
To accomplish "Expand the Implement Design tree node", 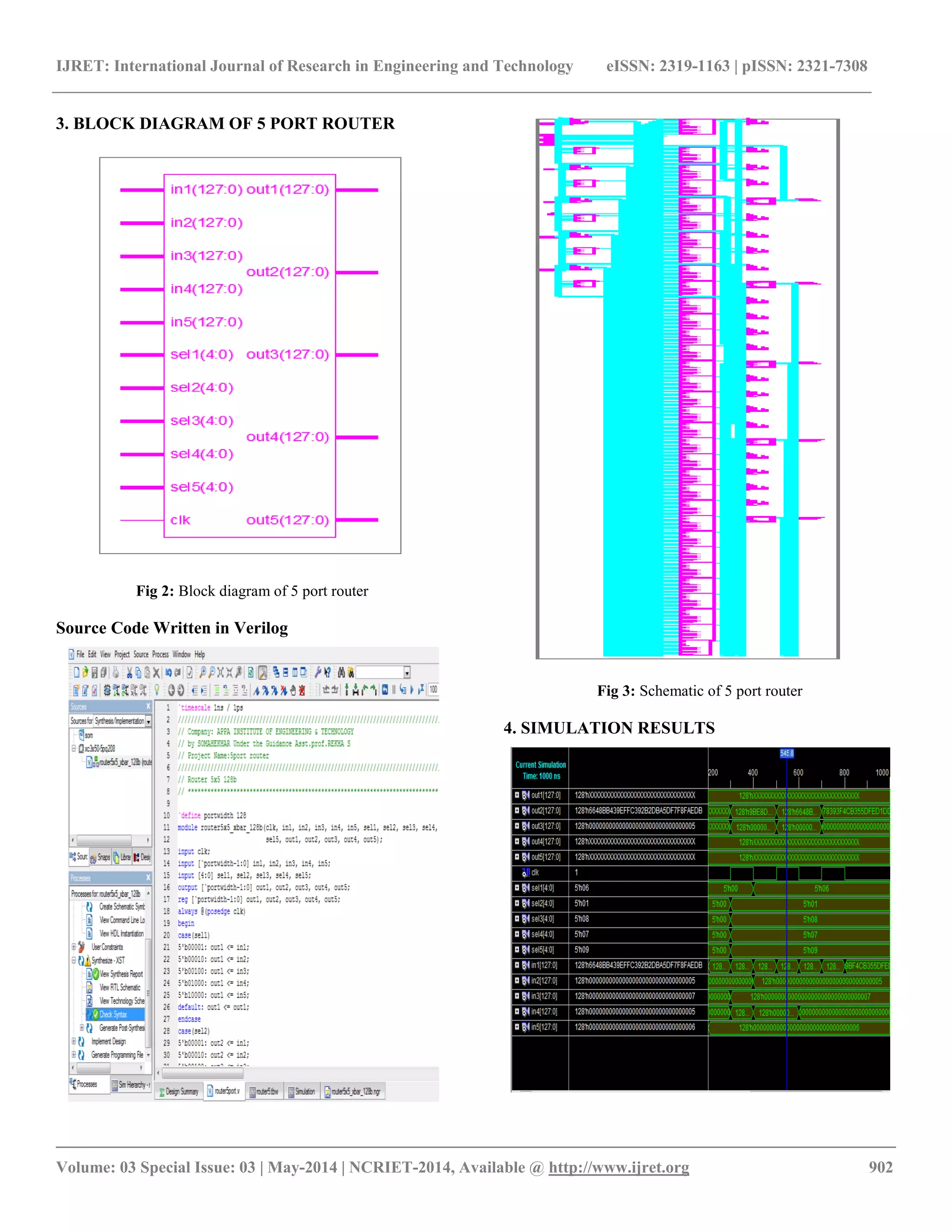I will 74,1041.
